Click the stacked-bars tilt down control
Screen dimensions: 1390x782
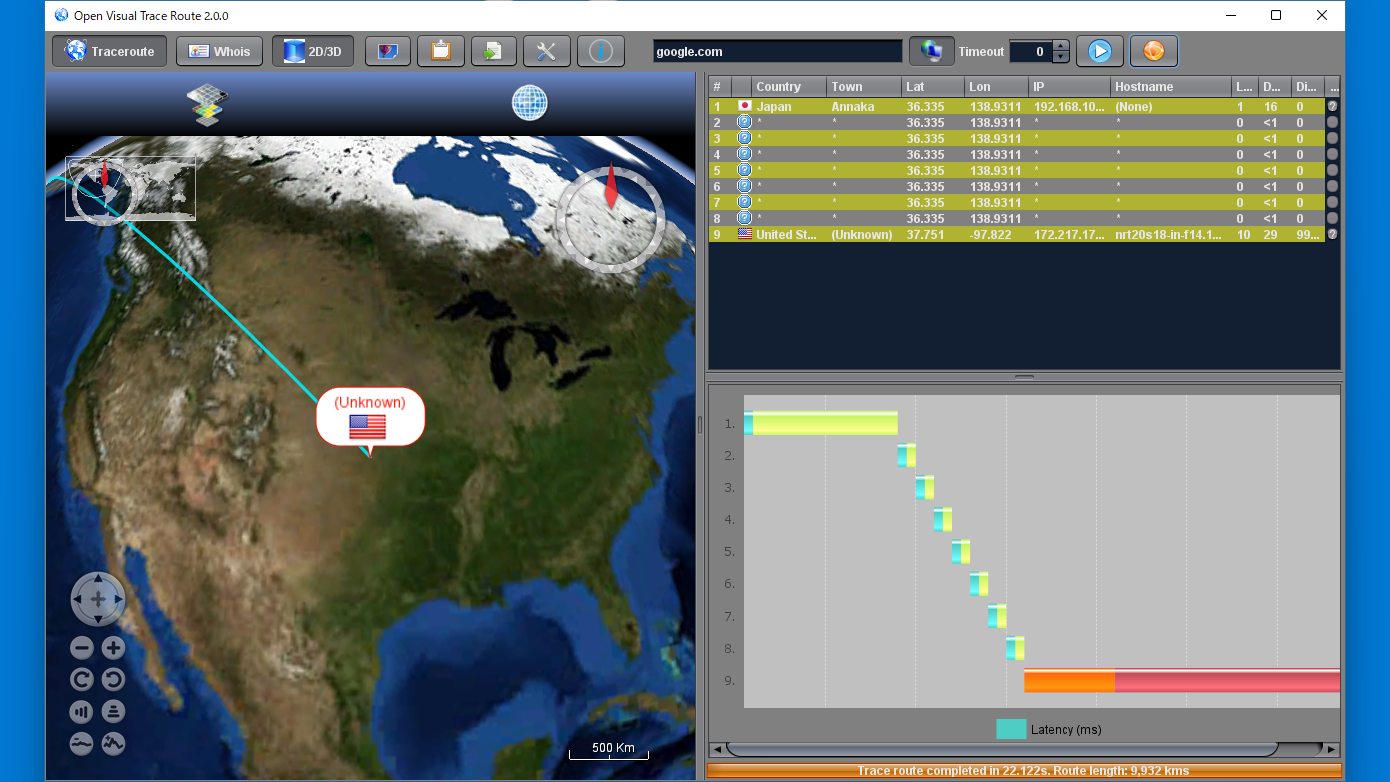click(113, 712)
